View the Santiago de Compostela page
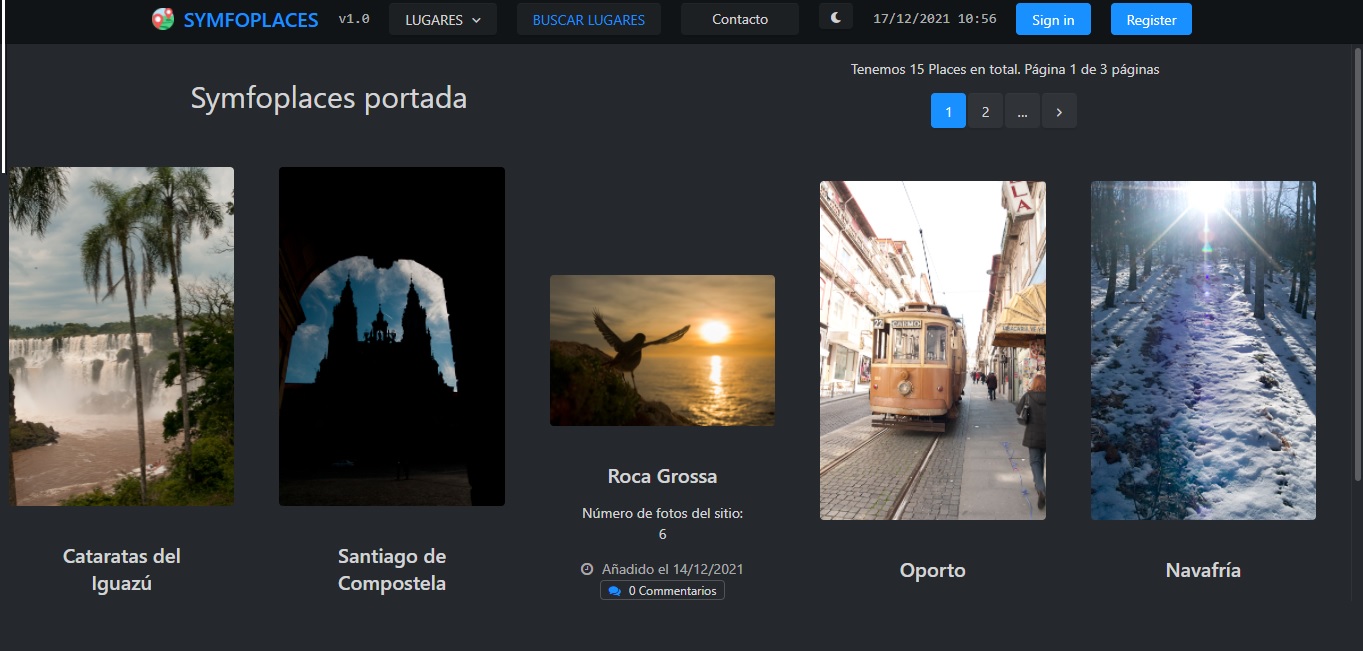1363x651 pixels. pyautogui.click(x=391, y=569)
